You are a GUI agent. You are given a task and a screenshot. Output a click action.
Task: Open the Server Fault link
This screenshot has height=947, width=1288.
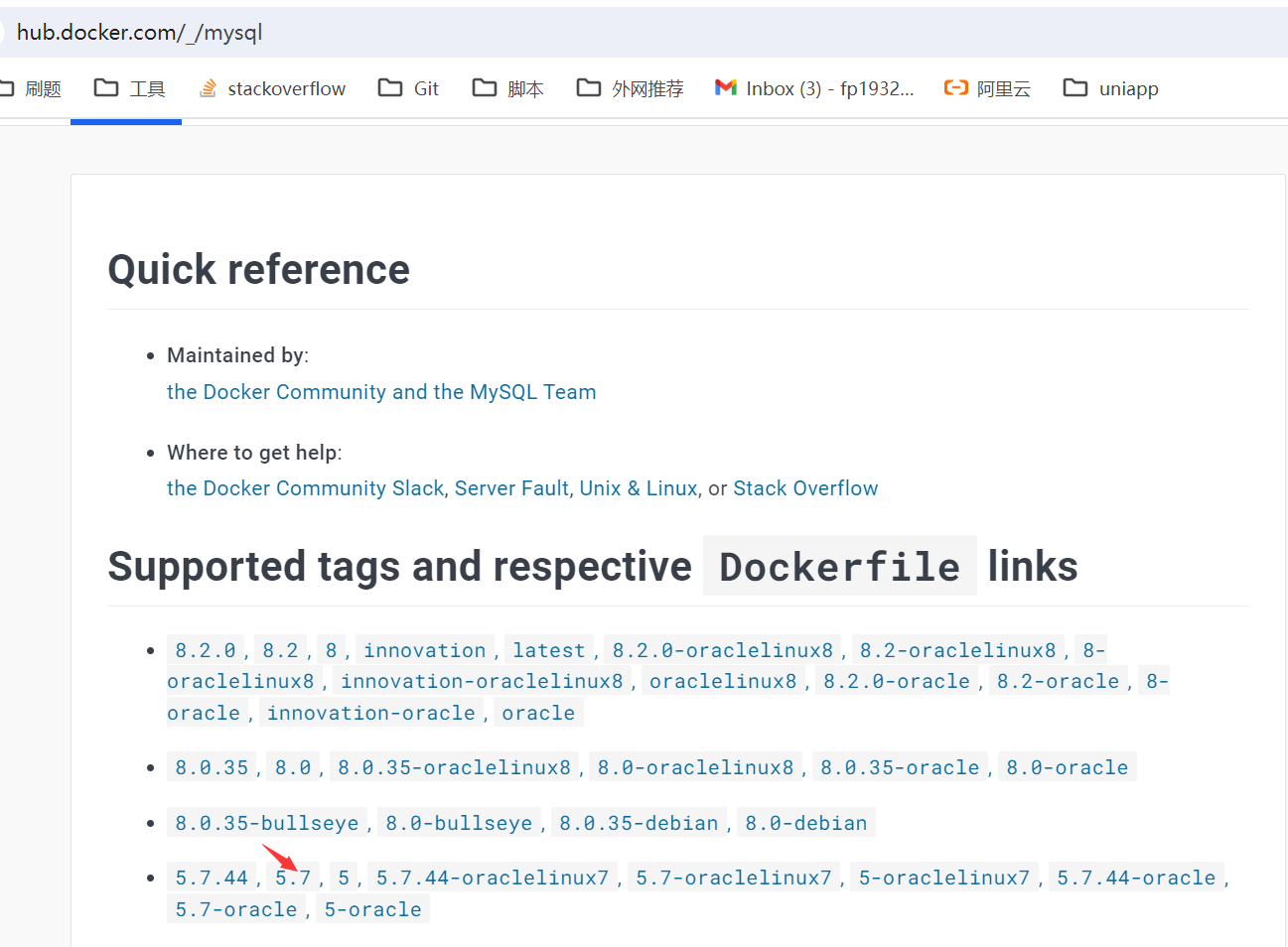[511, 488]
